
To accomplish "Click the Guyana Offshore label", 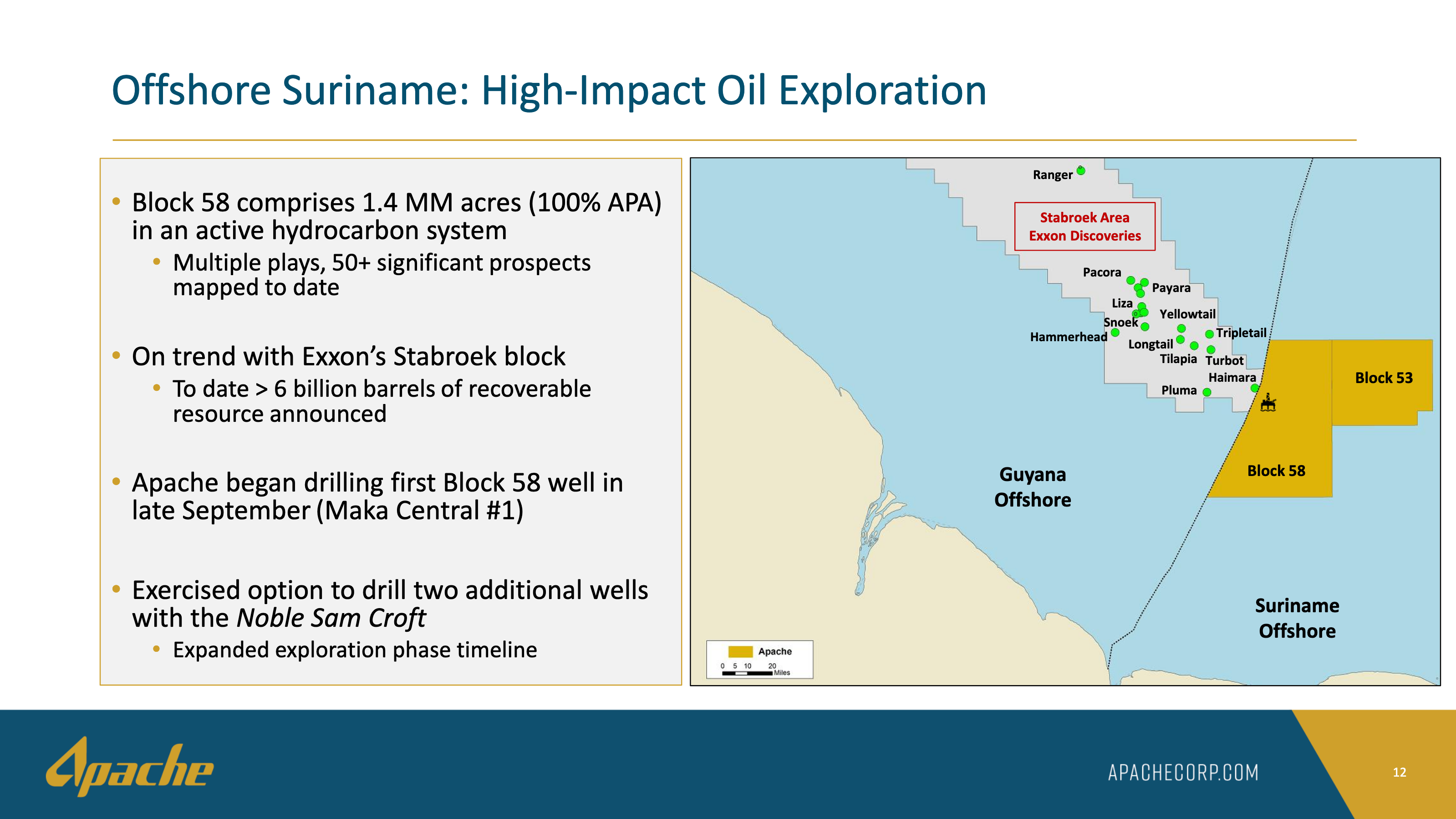I will [x=1033, y=487].
